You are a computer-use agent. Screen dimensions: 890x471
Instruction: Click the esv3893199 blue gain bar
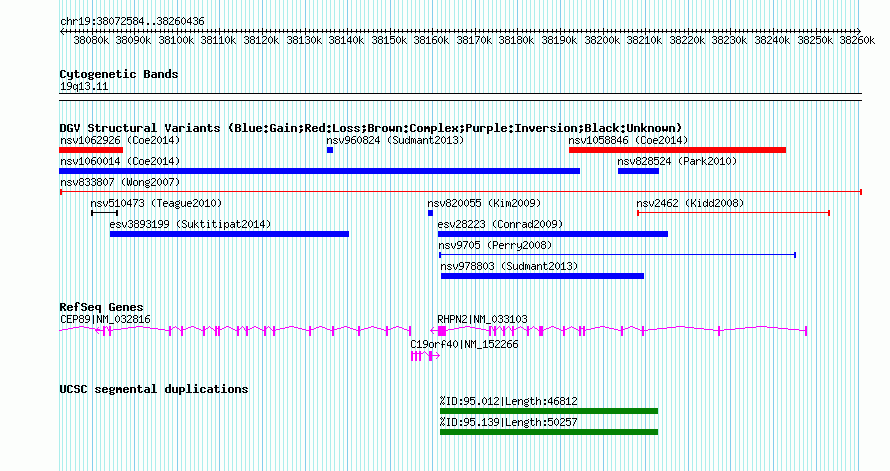[229, 234]
